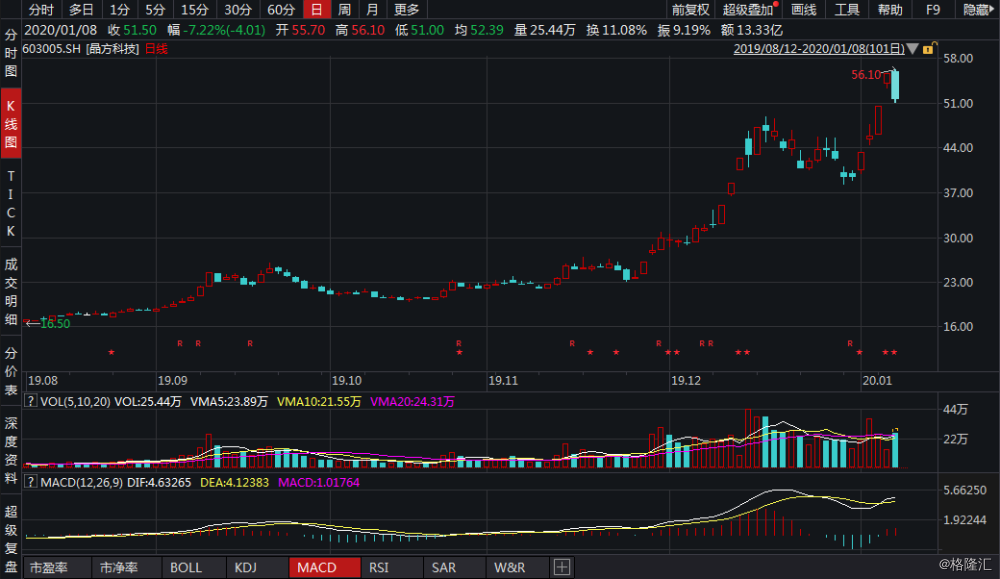Click the first red R marker on chart

point(180,343)
